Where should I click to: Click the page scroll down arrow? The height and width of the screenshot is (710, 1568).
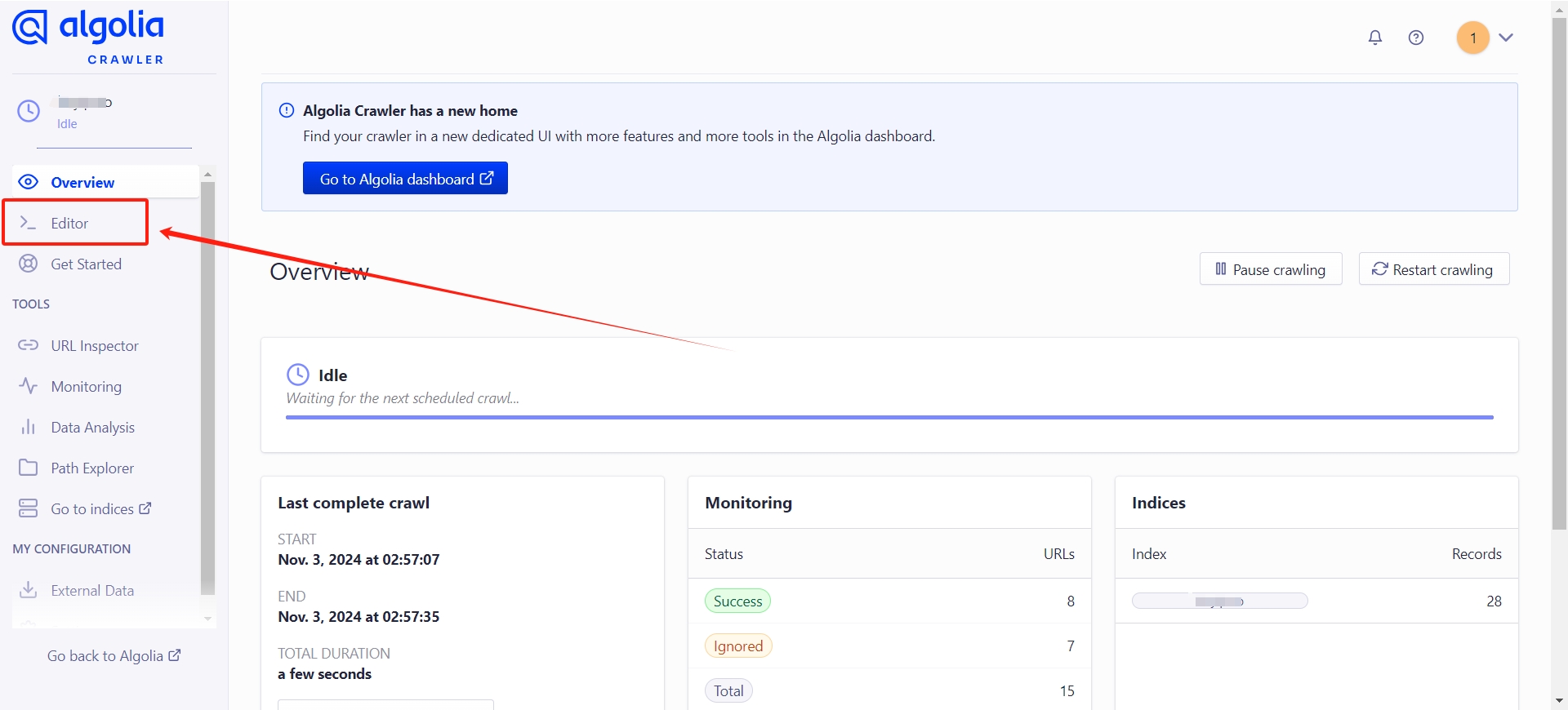(1559, 701)
